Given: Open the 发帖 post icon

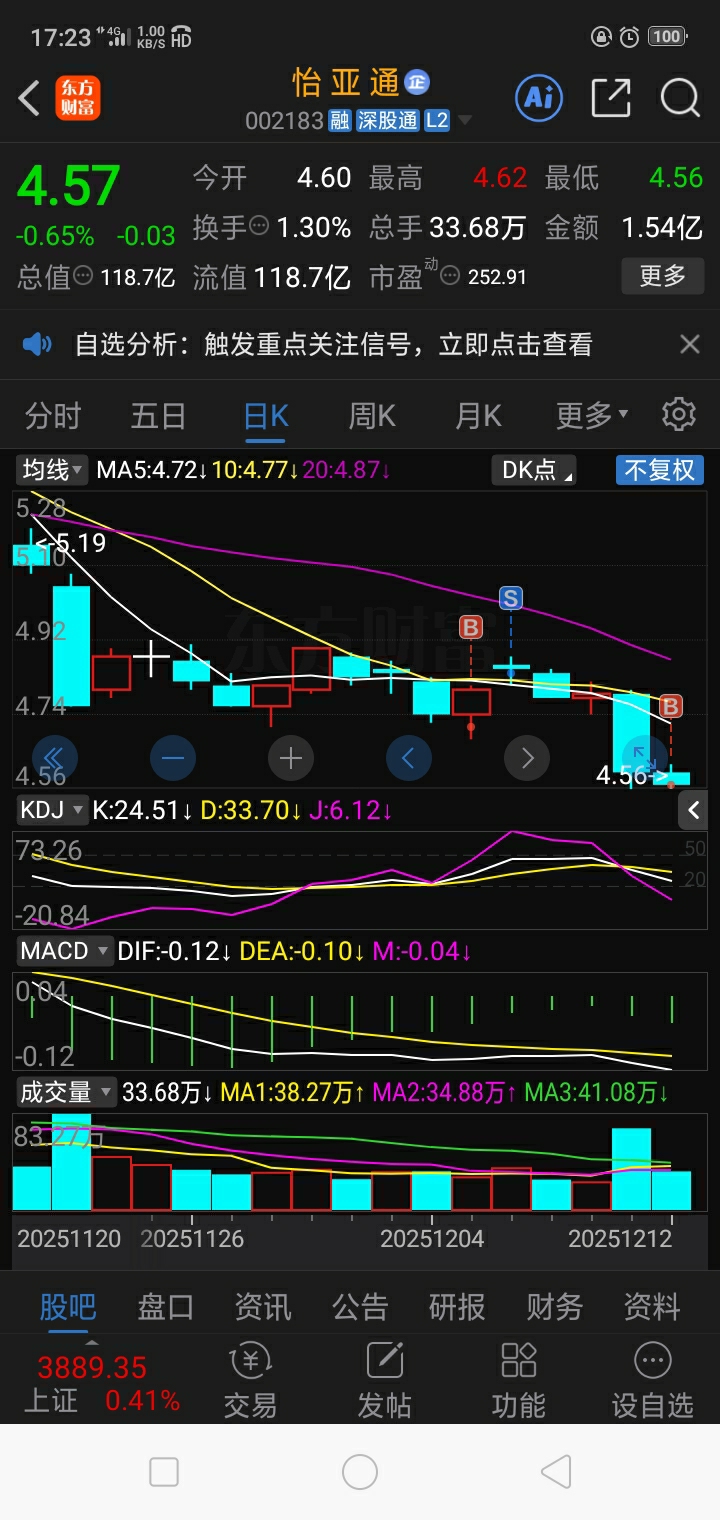Looking at the screenshot, I should 384,1381.
